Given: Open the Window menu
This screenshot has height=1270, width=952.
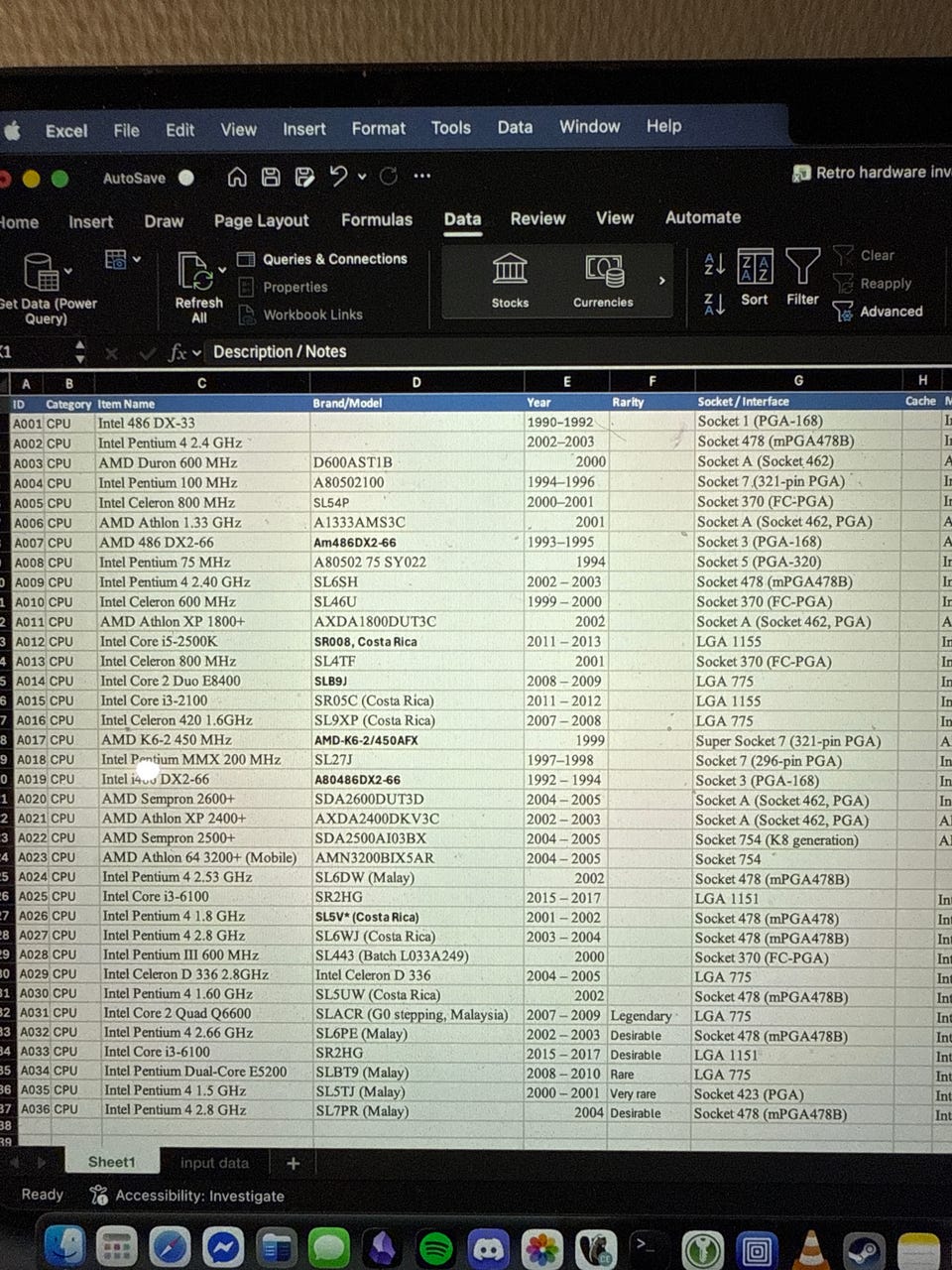Looking at the screenshot, I should pos(589,126).
